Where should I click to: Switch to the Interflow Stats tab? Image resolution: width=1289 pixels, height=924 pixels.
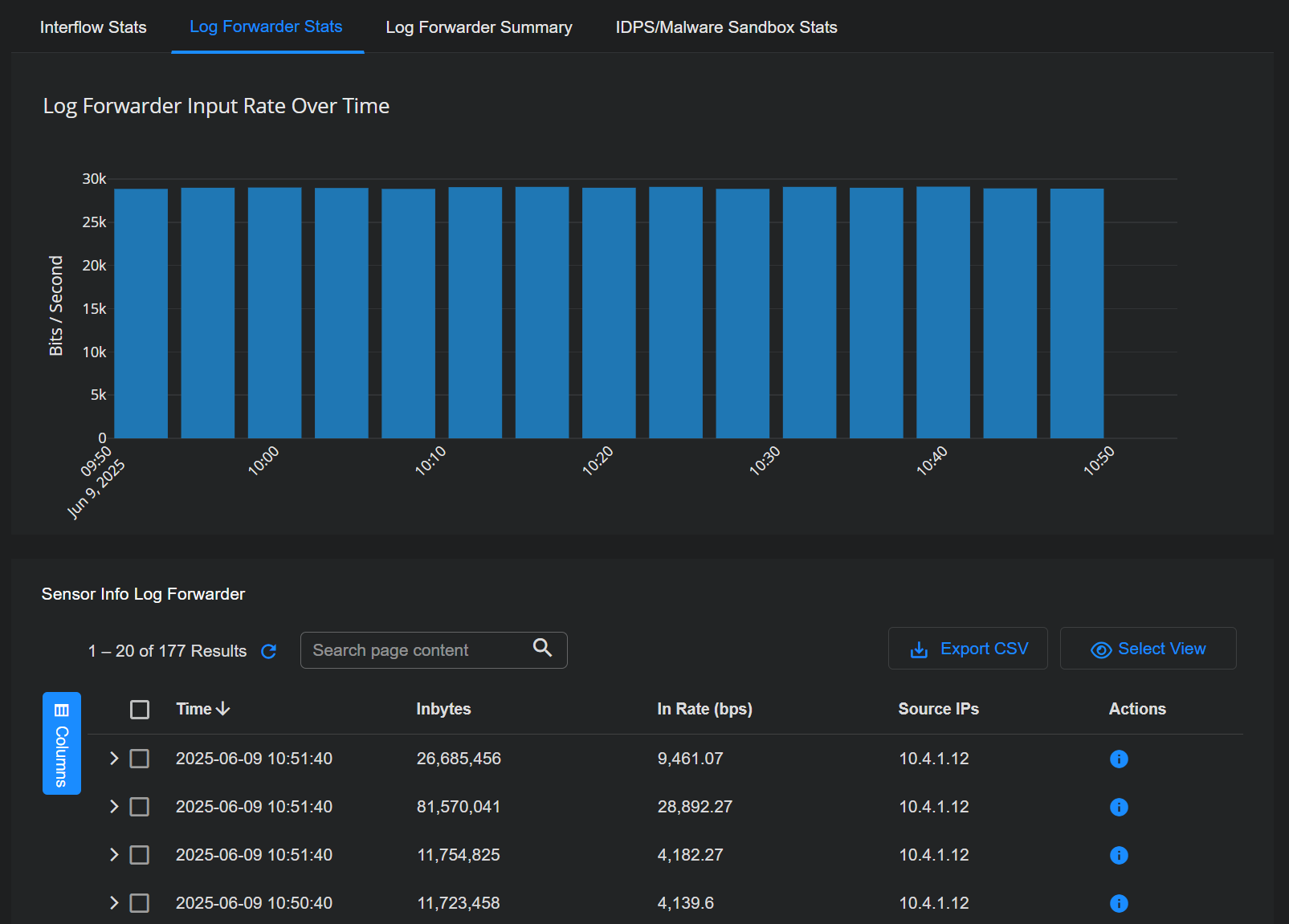pyautogui.click(x=93, y=27)
